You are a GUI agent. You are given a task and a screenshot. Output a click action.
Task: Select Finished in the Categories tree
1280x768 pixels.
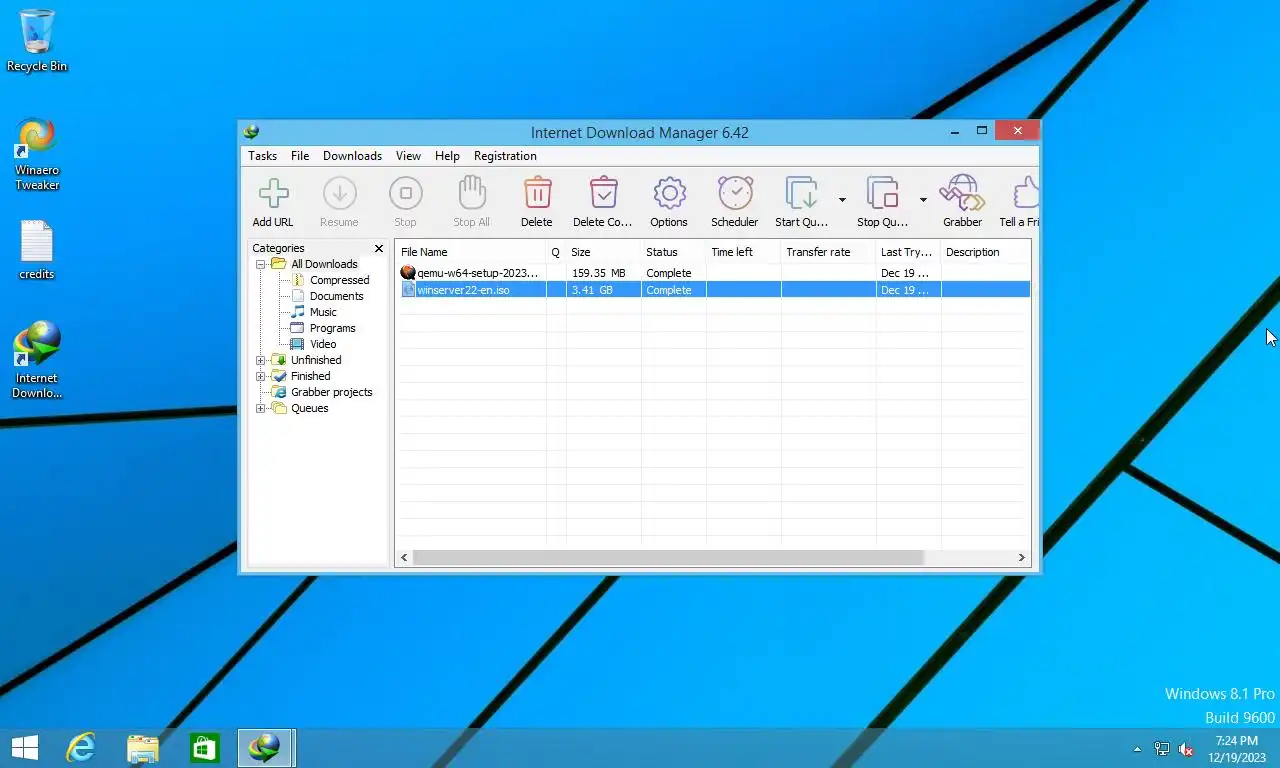[x=310, y=376]
